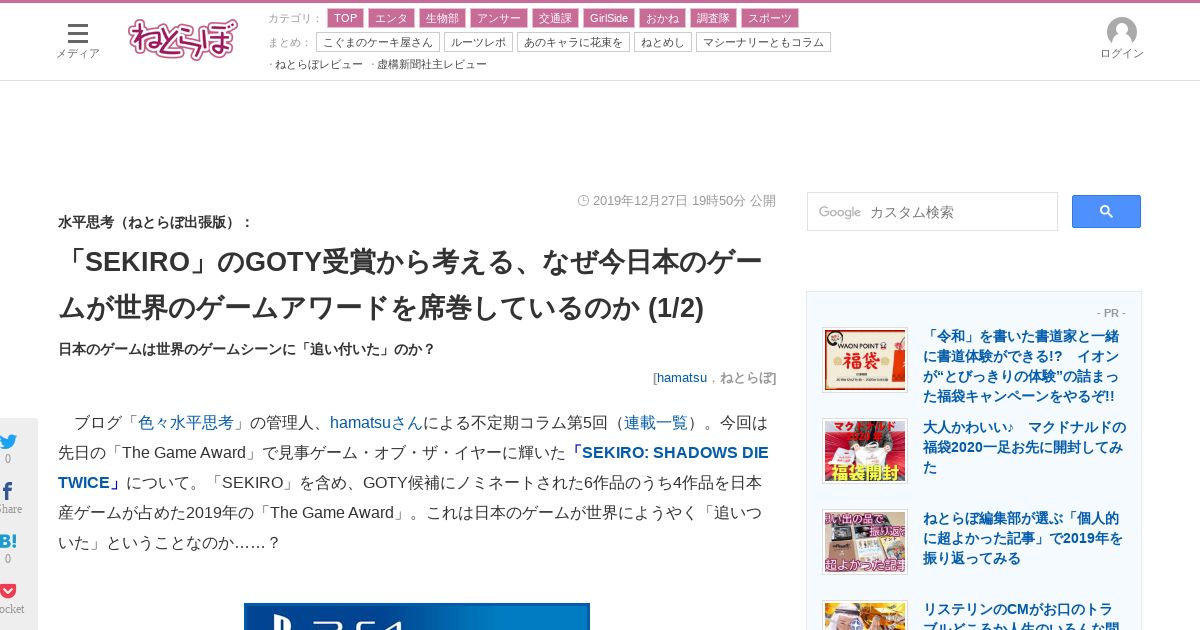Read リステリンのCM article link
Viewport: 1200px width, 630px height.
(x=1021, y=615)
